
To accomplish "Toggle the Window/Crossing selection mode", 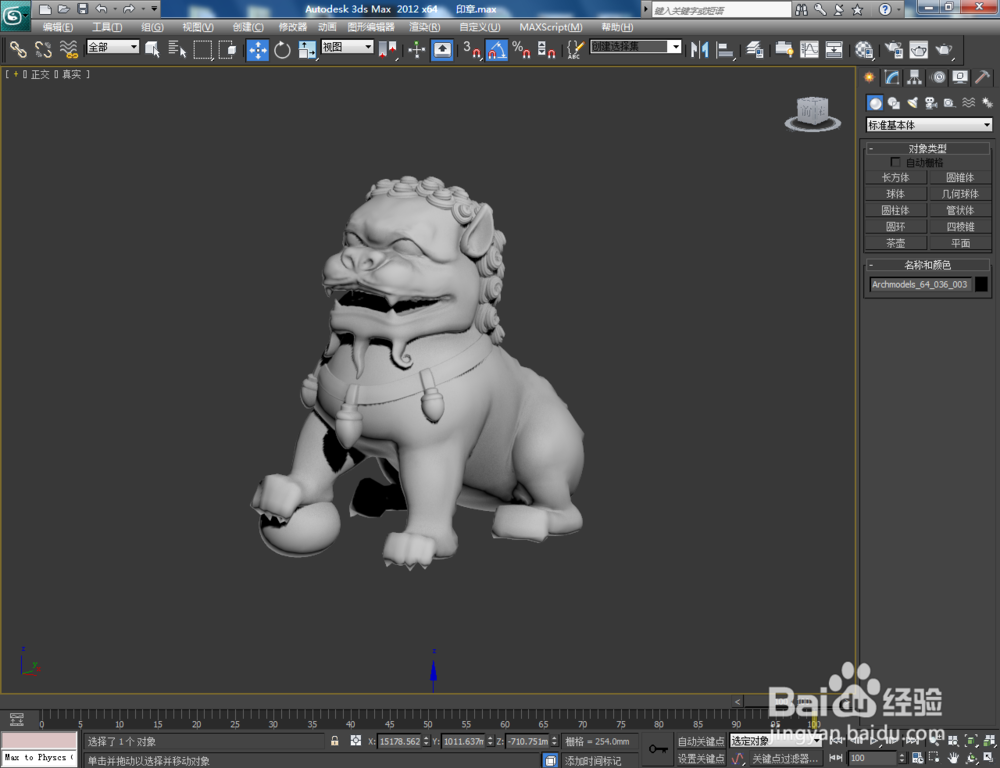I will [227, 50].
